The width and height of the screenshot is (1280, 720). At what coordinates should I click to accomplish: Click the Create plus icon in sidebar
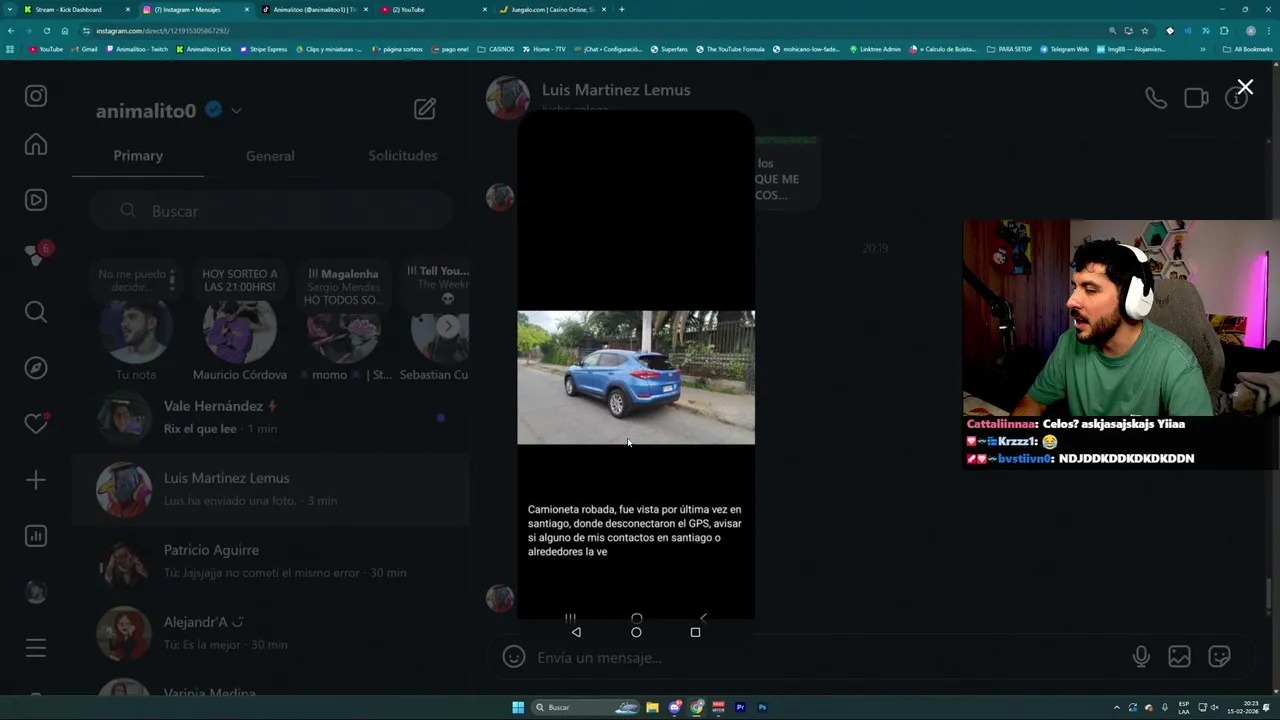[36, 480]
